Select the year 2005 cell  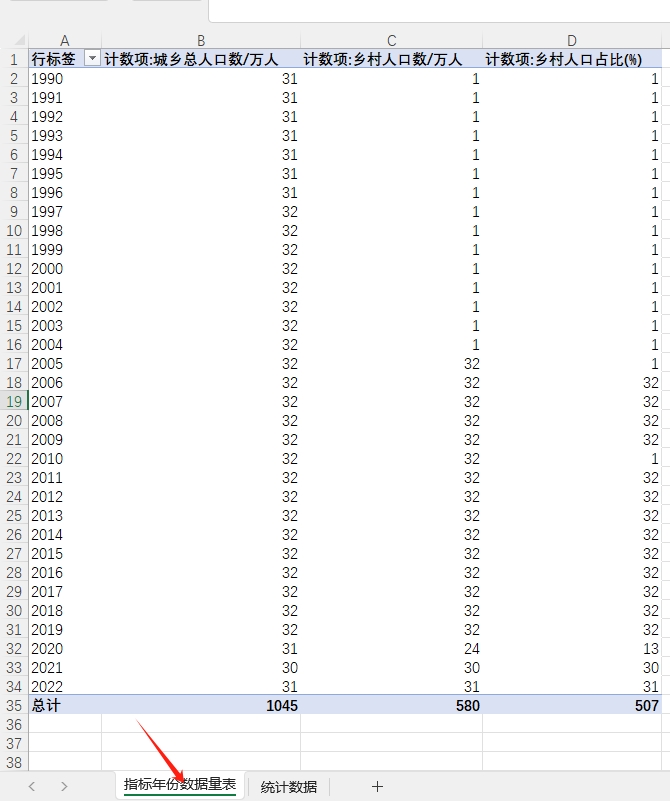pyautogui.click(x=65, y=364)
